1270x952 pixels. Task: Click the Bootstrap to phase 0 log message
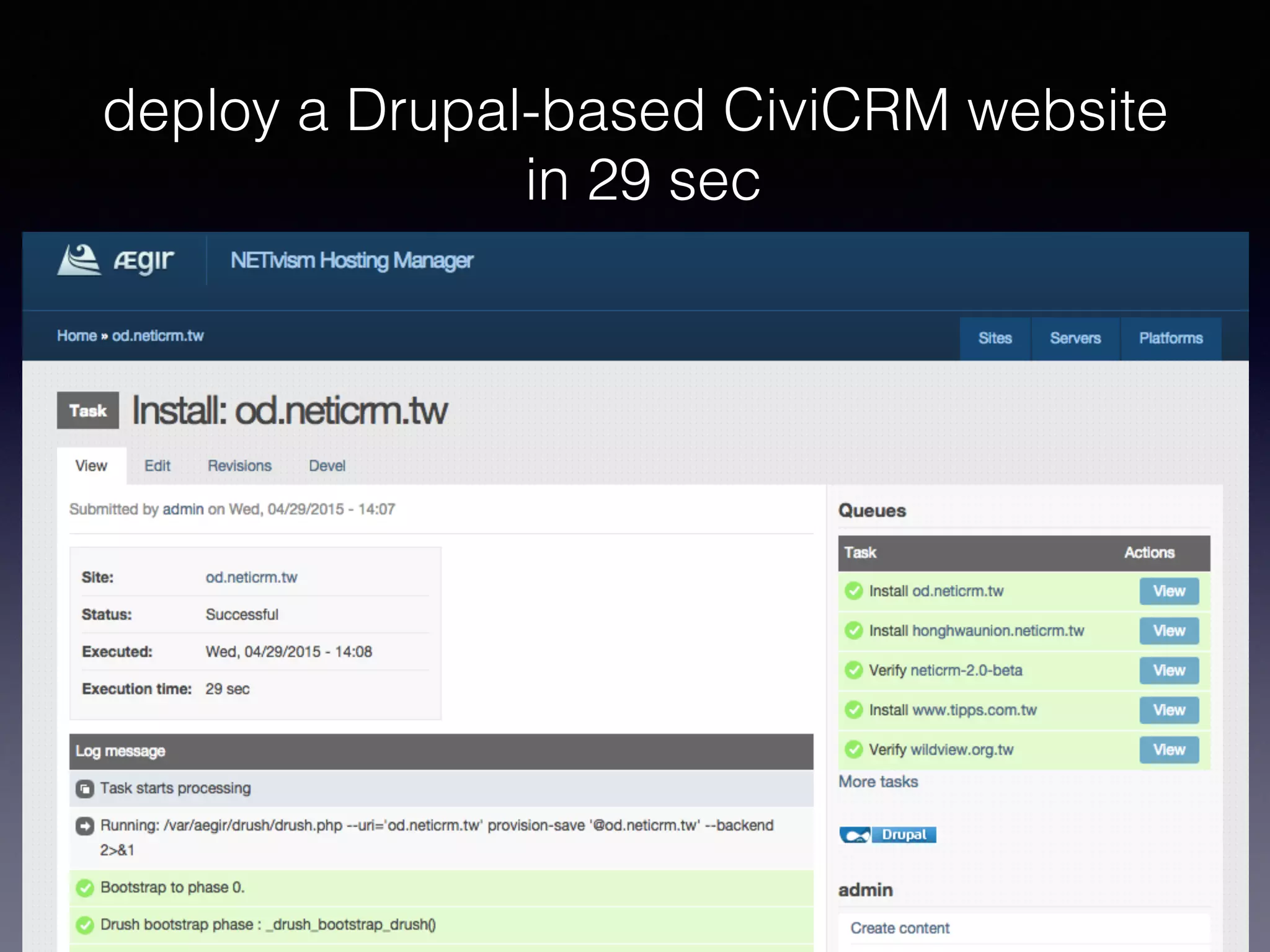(x=172, y=888)
